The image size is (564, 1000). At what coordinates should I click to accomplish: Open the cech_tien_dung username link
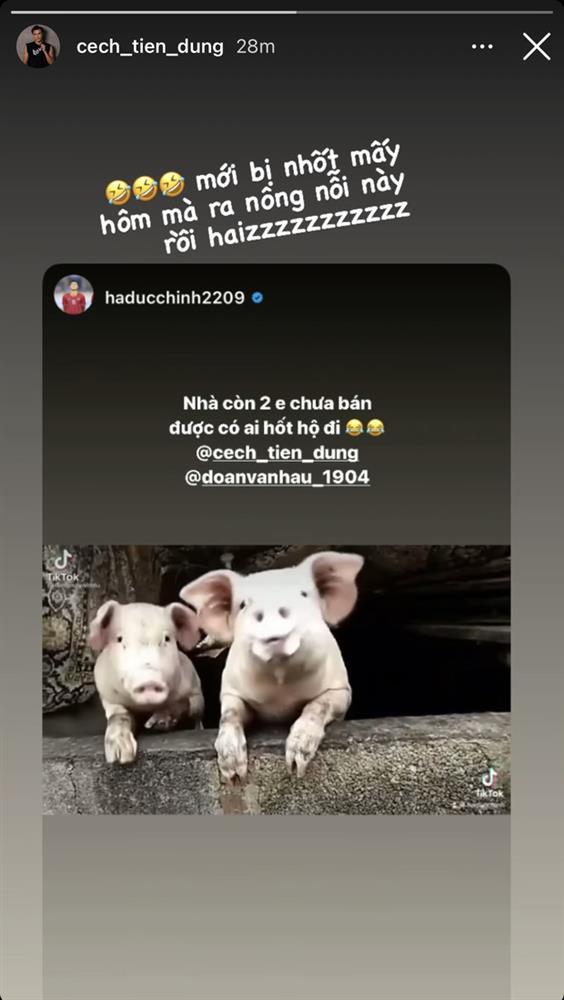click(150, 47)
